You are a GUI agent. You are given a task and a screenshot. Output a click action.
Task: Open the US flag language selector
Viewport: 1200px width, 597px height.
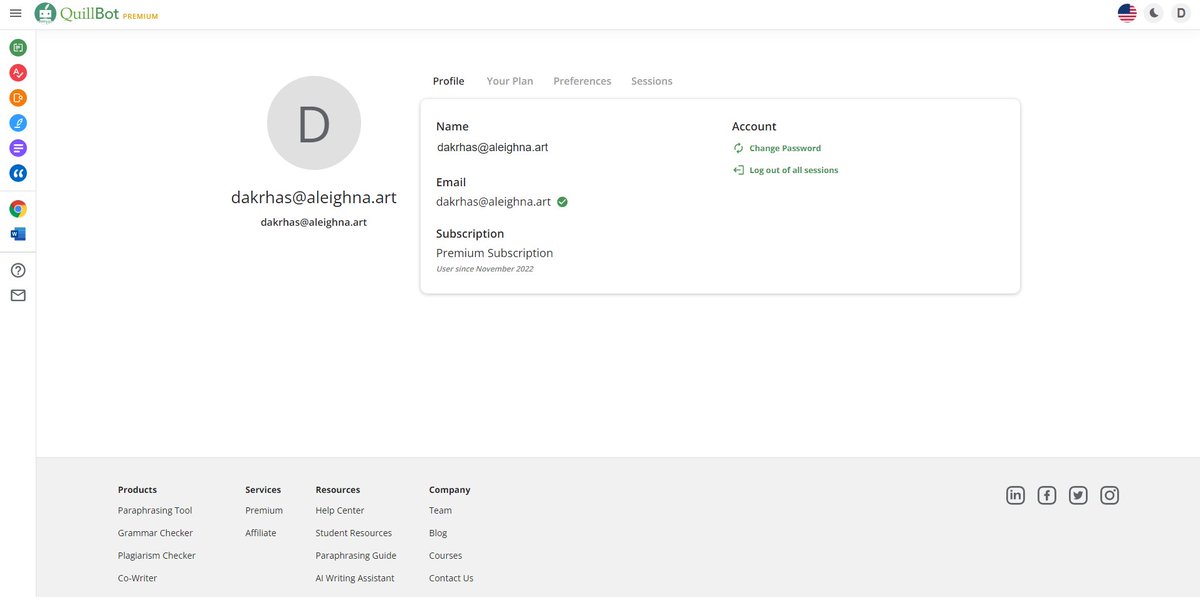tap(1127, 13)
